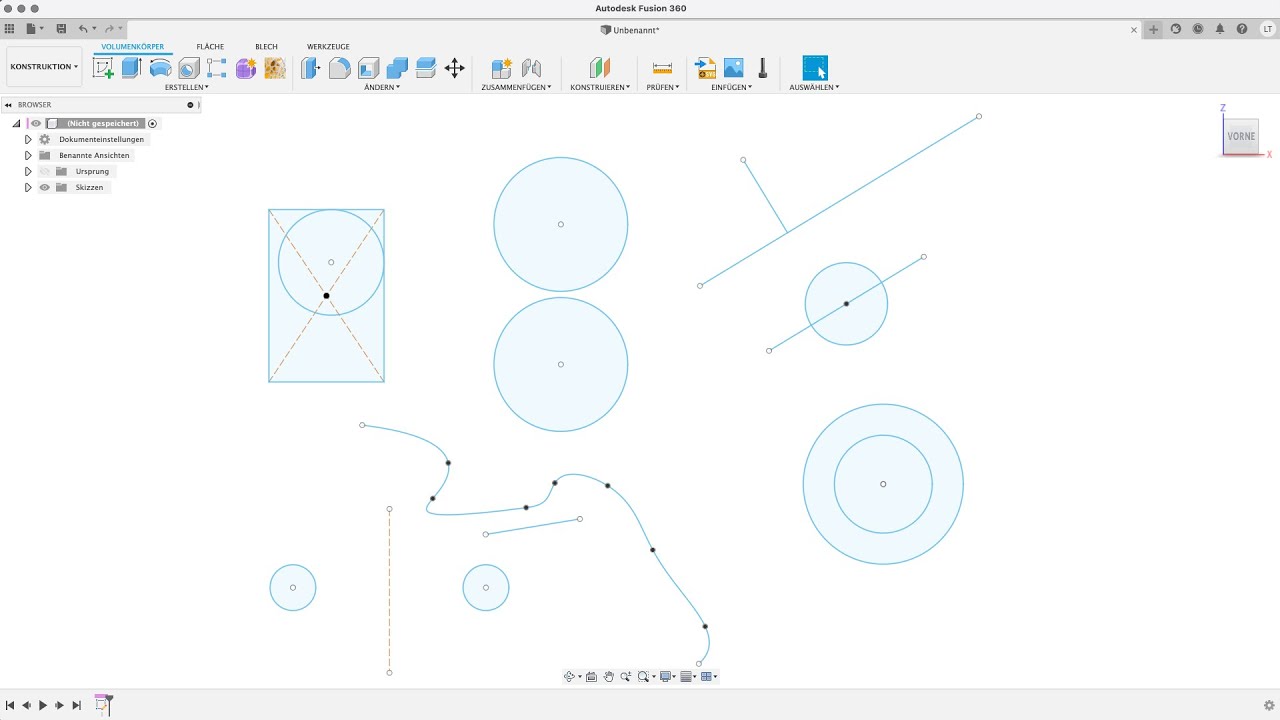Click the Insert Canvas image icon
1280x720 pixels.
(734, 68)
